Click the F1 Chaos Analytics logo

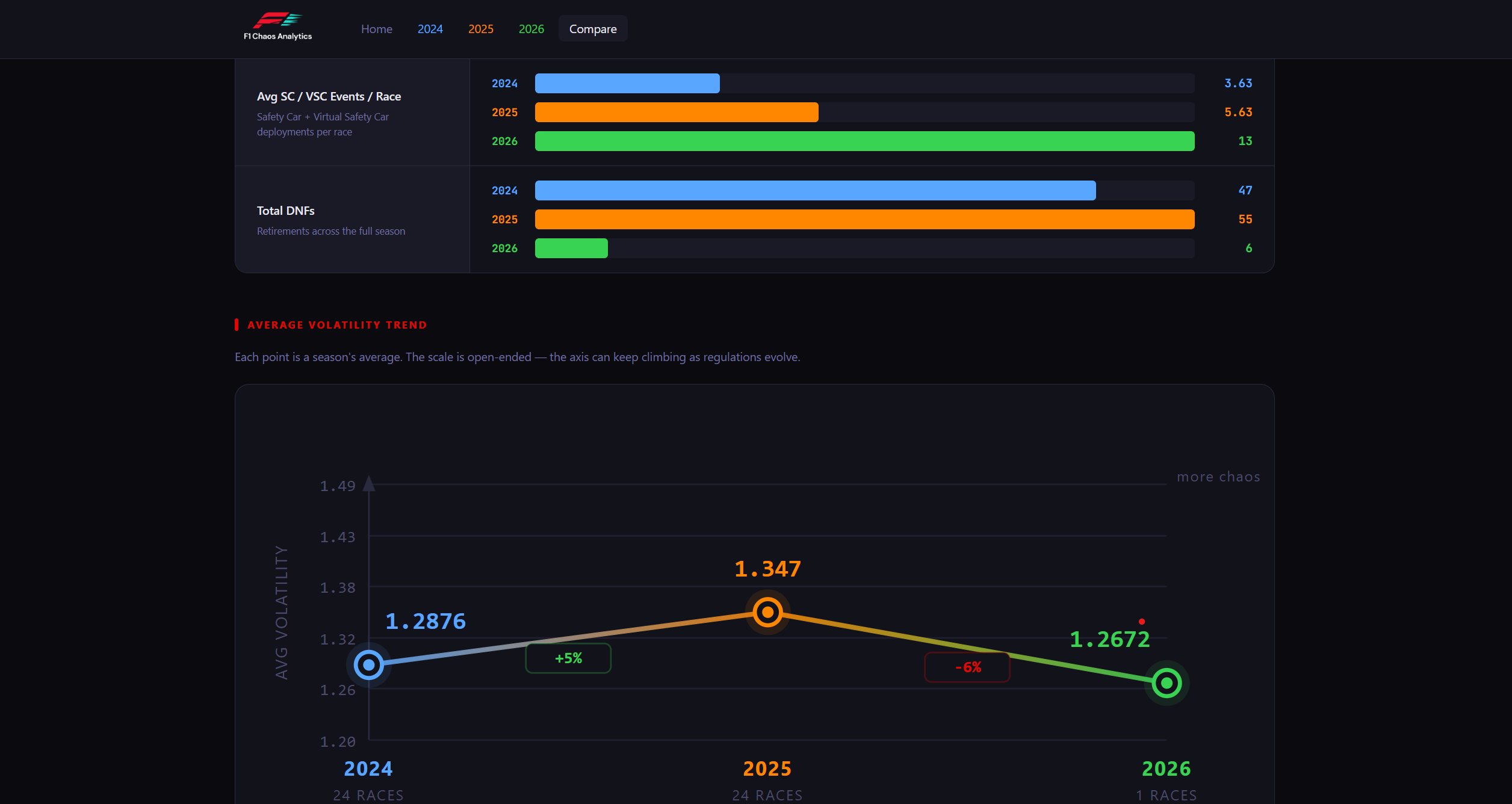(x=277, y=27)
